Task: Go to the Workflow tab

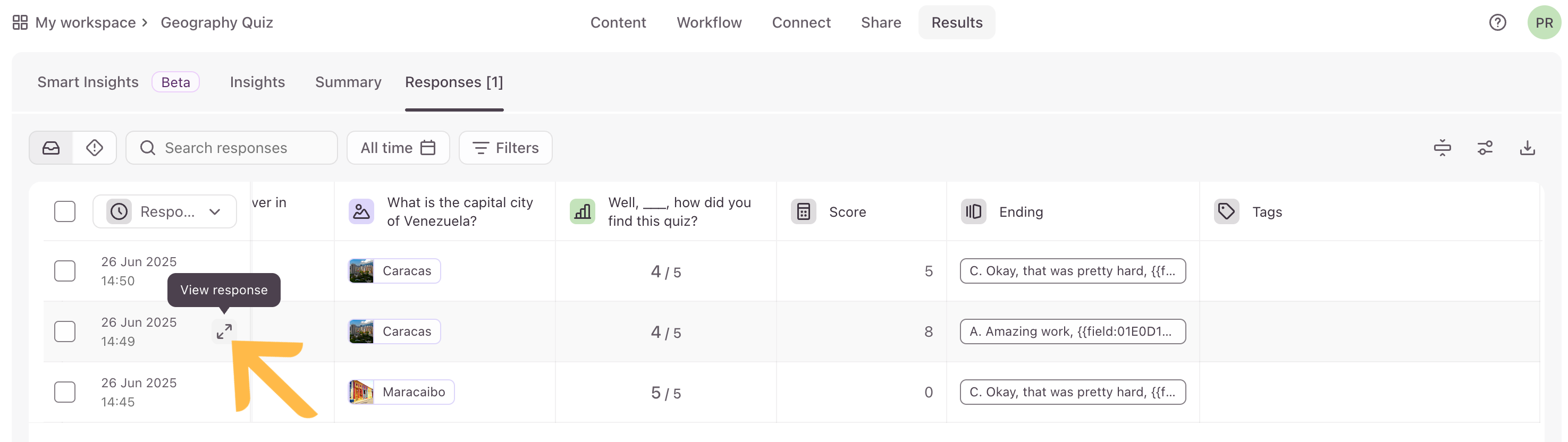Action: [x=709, y=22]
